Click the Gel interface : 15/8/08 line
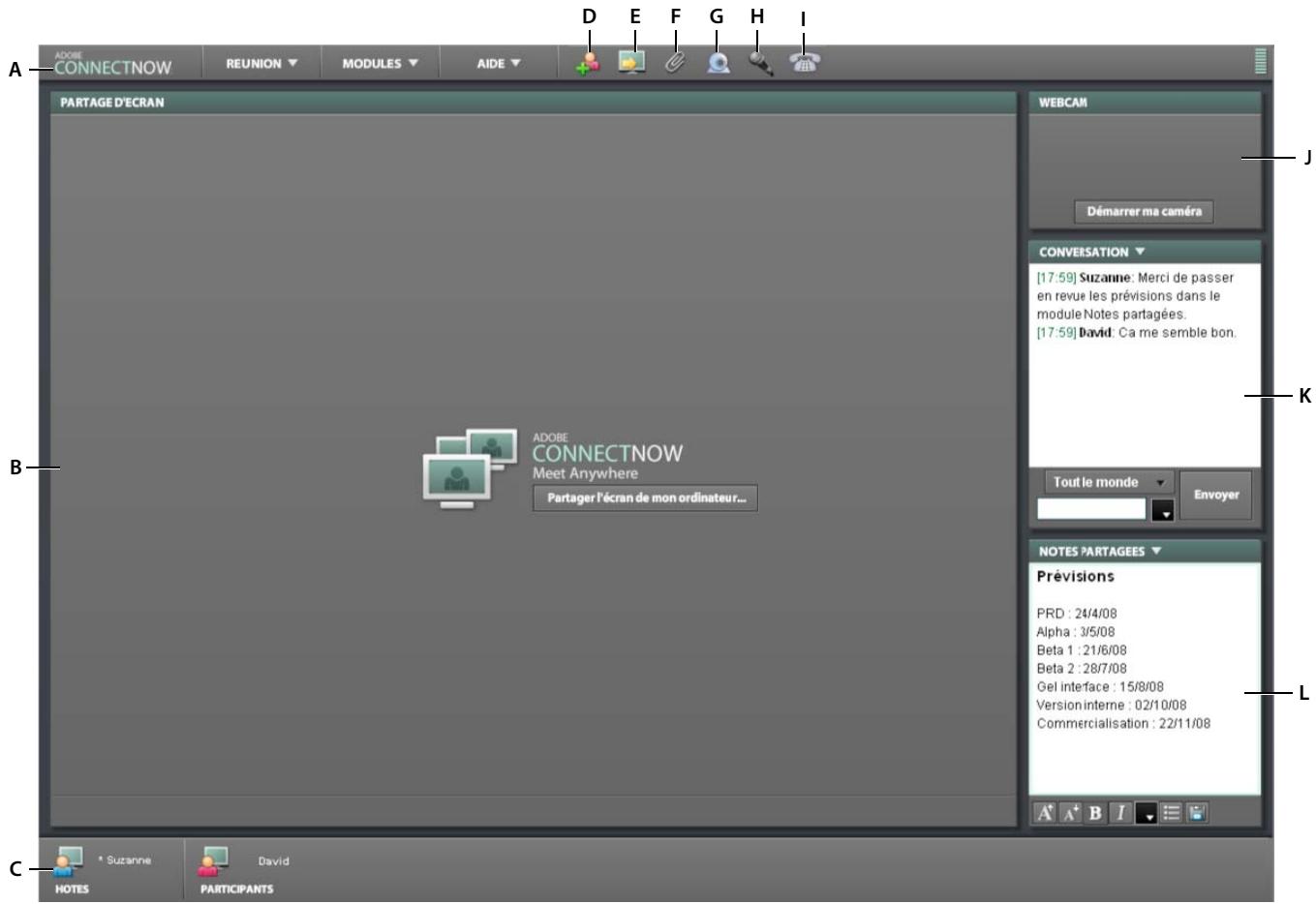 coord(1100,687)
